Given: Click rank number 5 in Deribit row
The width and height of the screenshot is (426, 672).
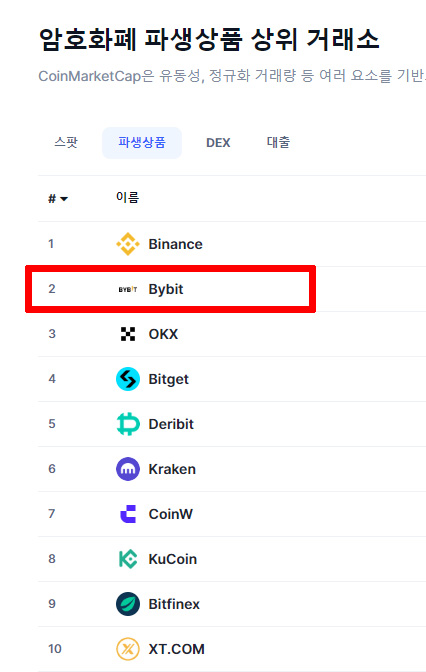Looking at the screenshot, I should tap(52, 424).
